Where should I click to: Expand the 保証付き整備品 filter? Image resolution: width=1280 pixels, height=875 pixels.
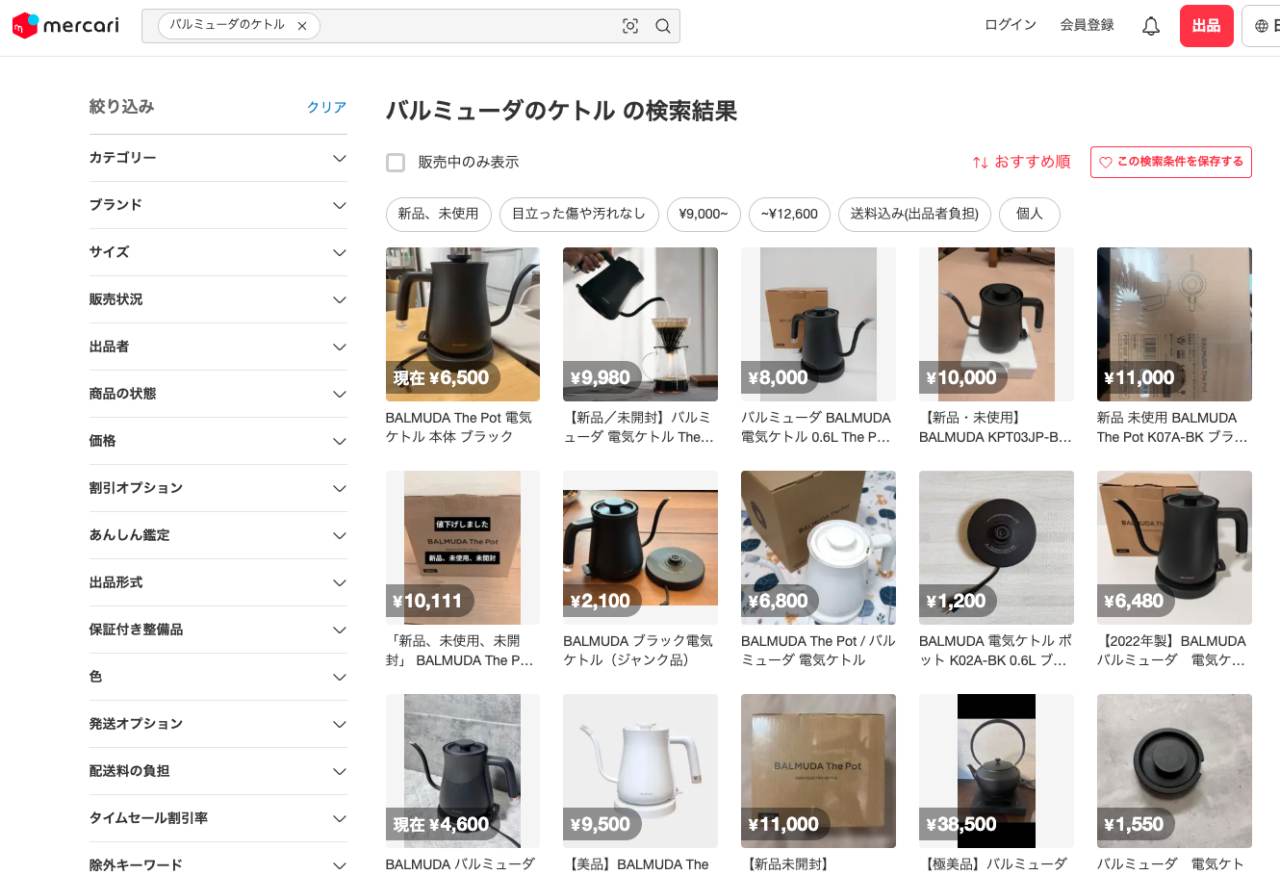218,630
